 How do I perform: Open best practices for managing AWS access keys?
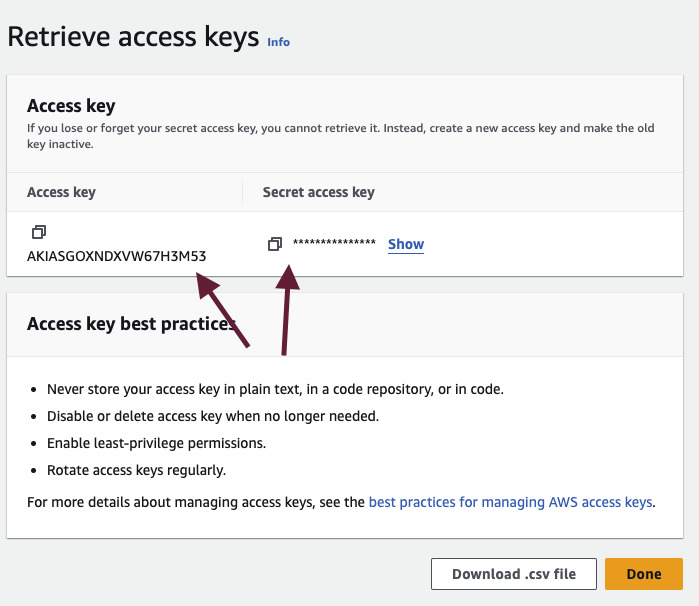[x=511, y=502]
